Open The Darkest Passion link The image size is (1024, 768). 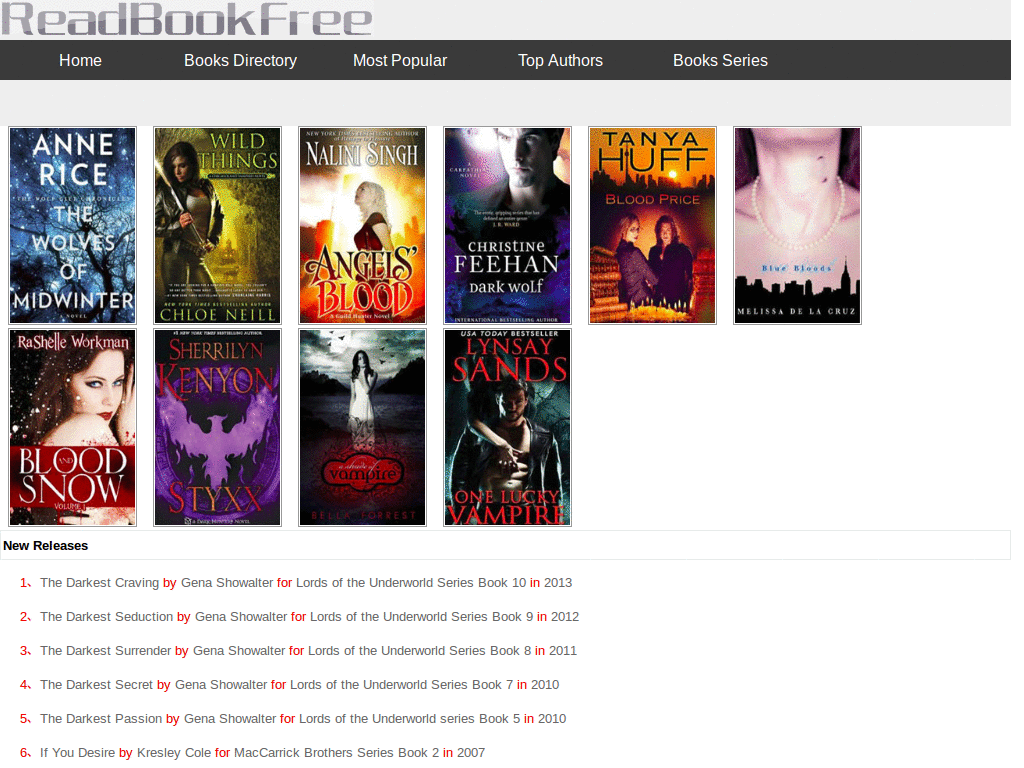[x=101, y=718]
